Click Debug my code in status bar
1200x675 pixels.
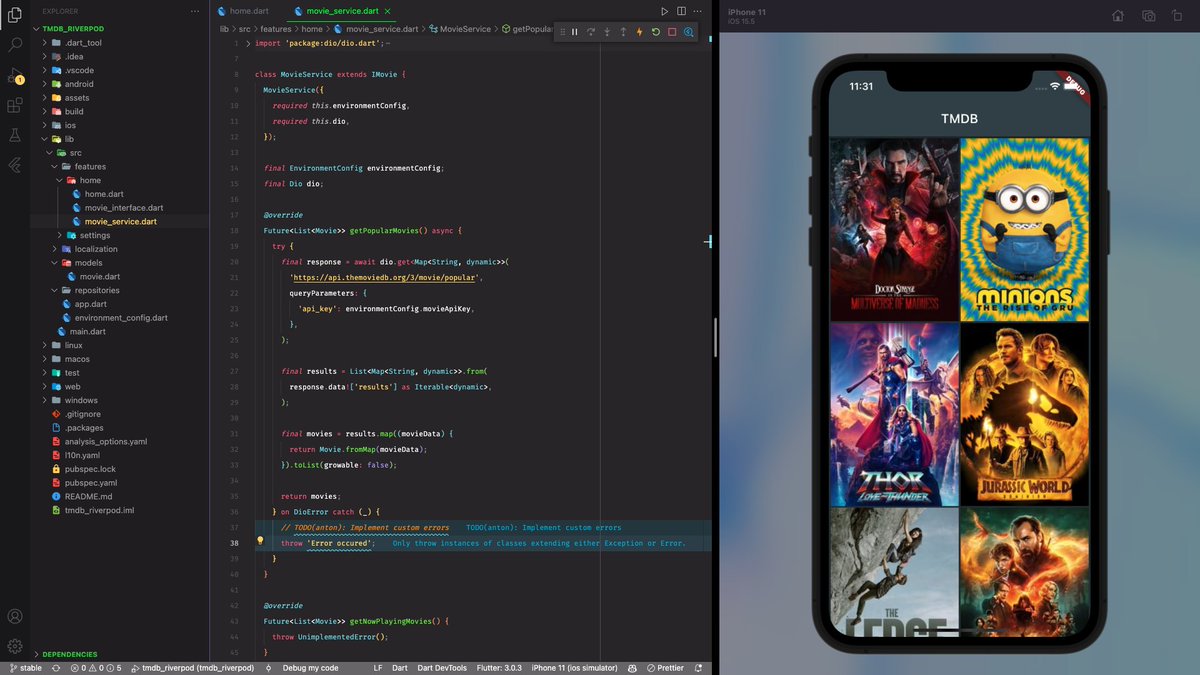coord(311,668)
